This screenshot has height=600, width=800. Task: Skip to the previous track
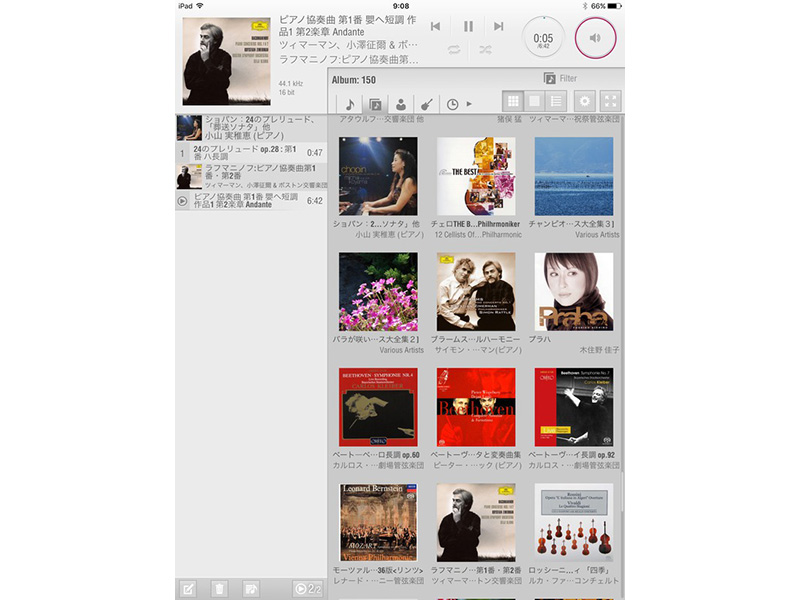[x=435, y=26]
